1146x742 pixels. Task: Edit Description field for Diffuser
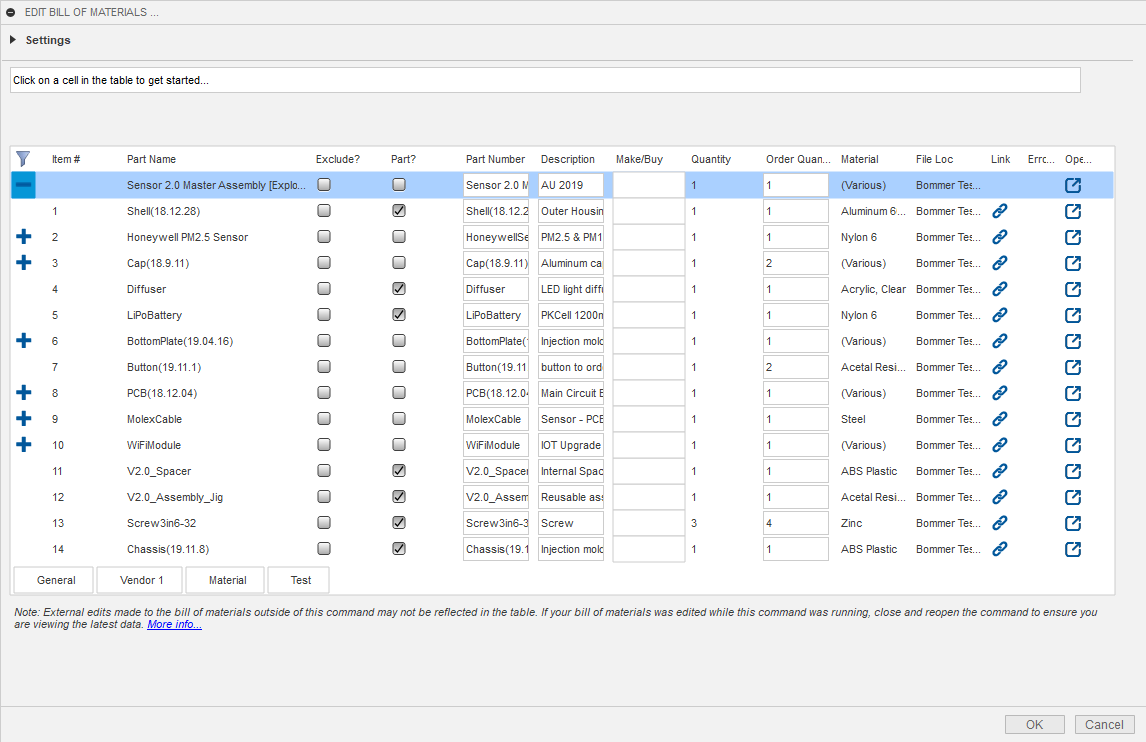[x=571, y=289]
